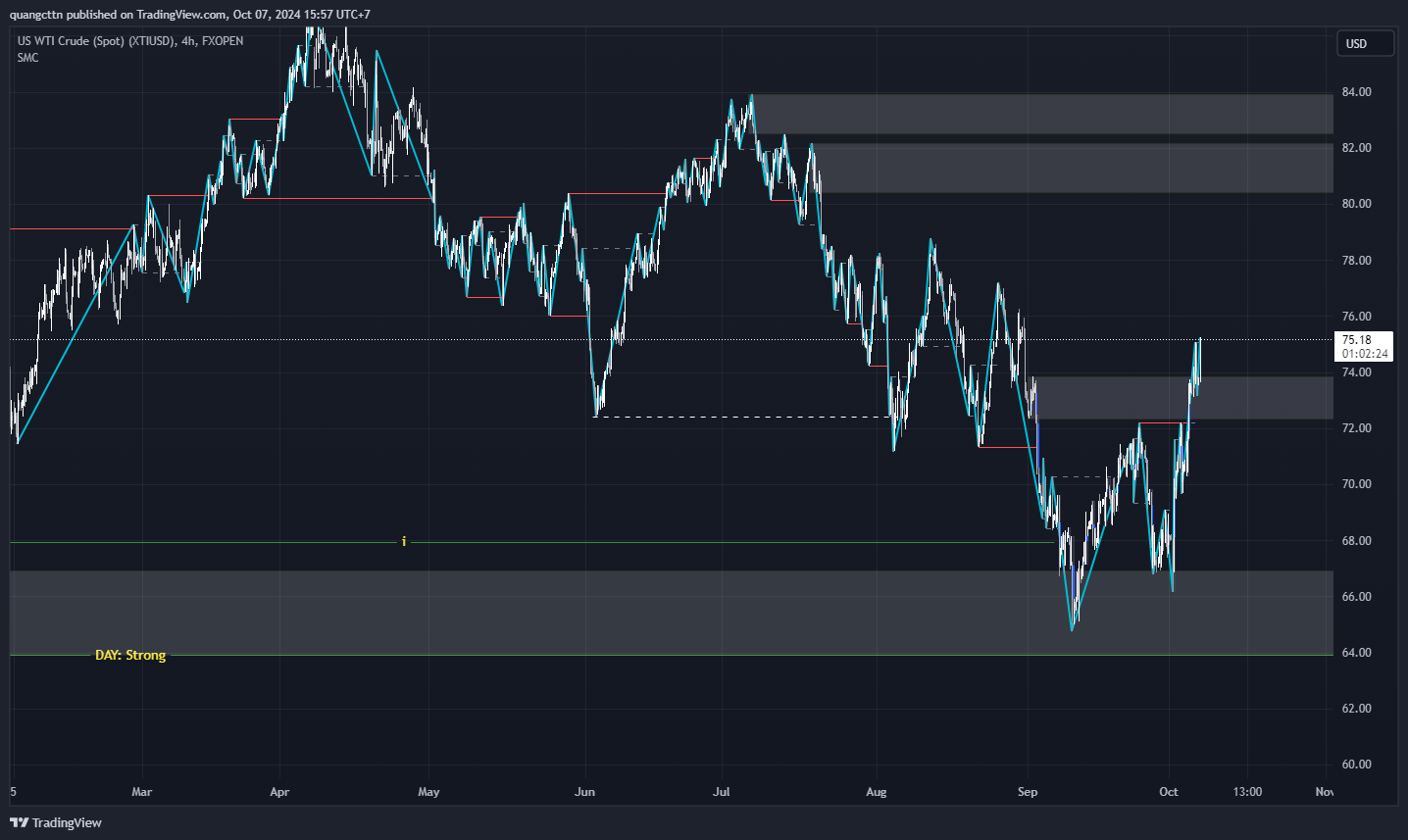Select the 82.00 price label
The width and height of the screenshot is (1408, 840).
point(1357,148)
